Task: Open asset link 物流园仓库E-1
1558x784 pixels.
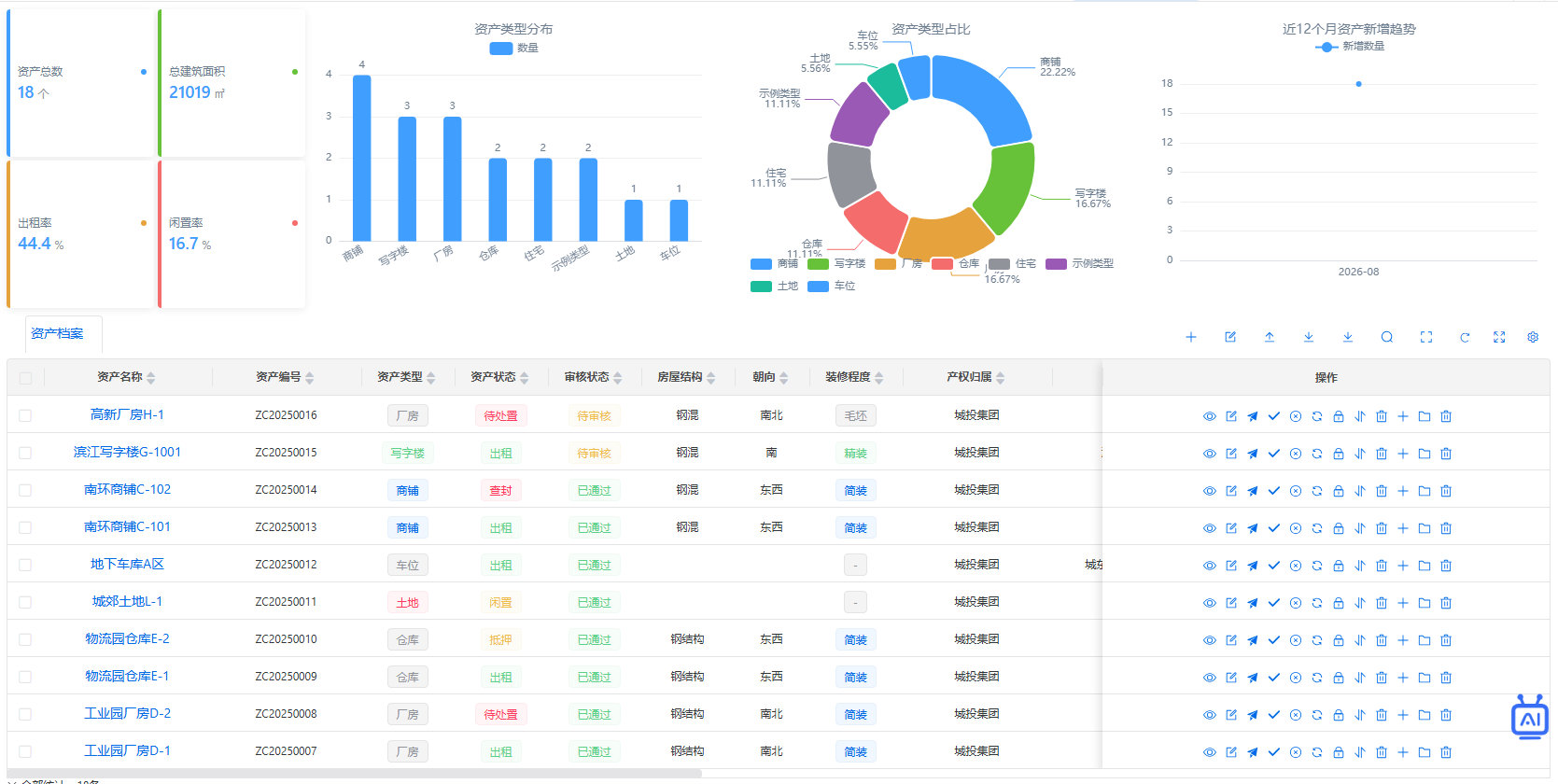Action: [x=127, y=676]
